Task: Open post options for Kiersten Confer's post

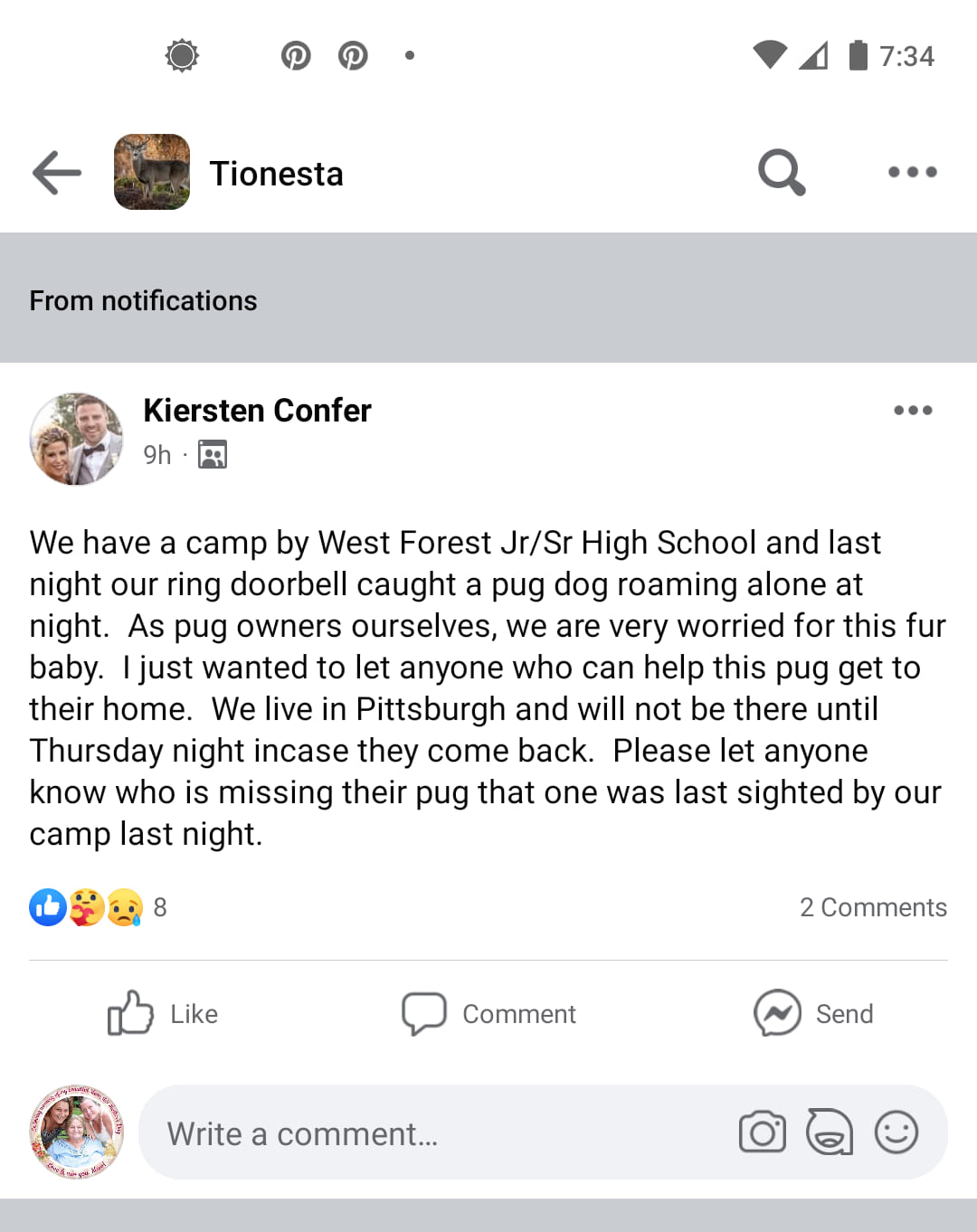Action: click(912, 411)
